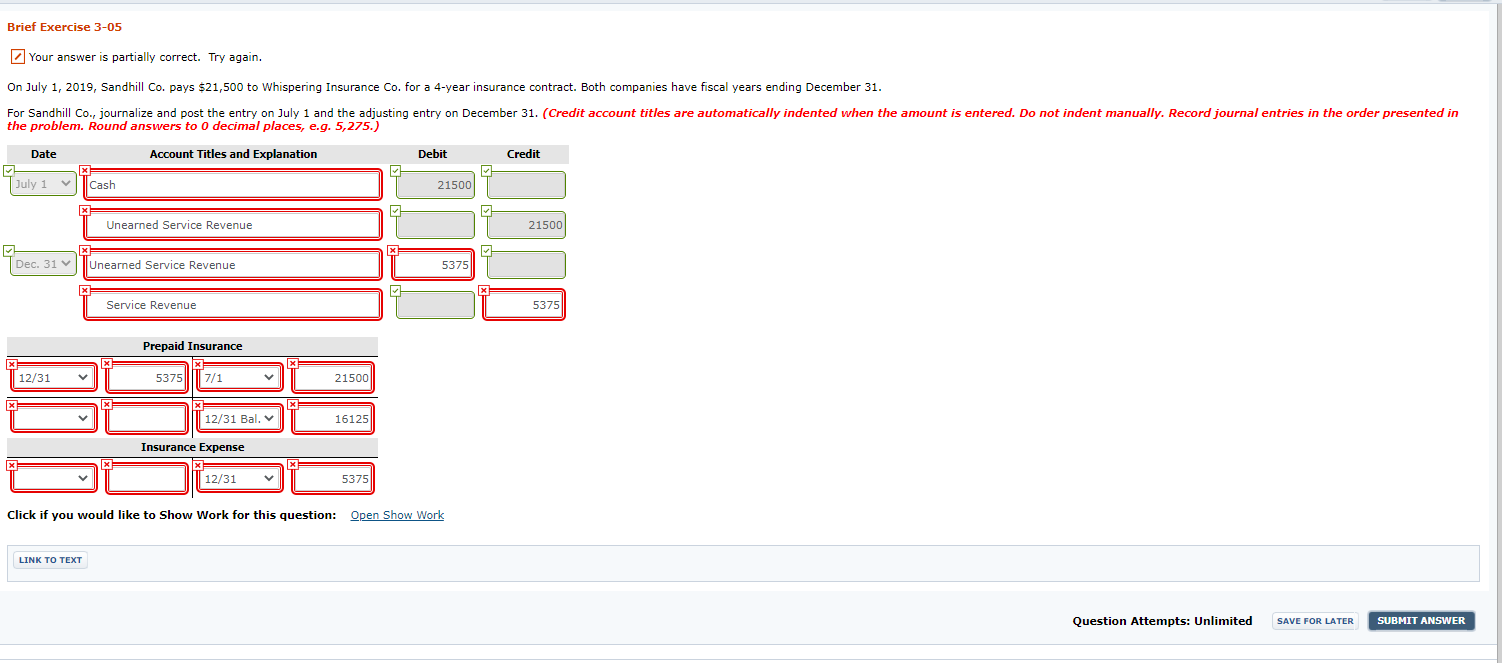Toggle checkmark above blank Service Revenue debit field
The width and height of the screenshot is (1502, 663).
click(394, 290)
